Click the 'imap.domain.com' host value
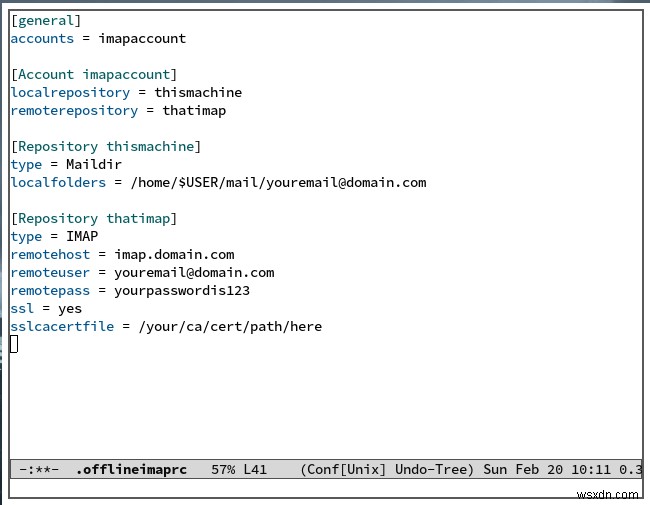The width and height of the screenshot is (650, 505). 174,255
